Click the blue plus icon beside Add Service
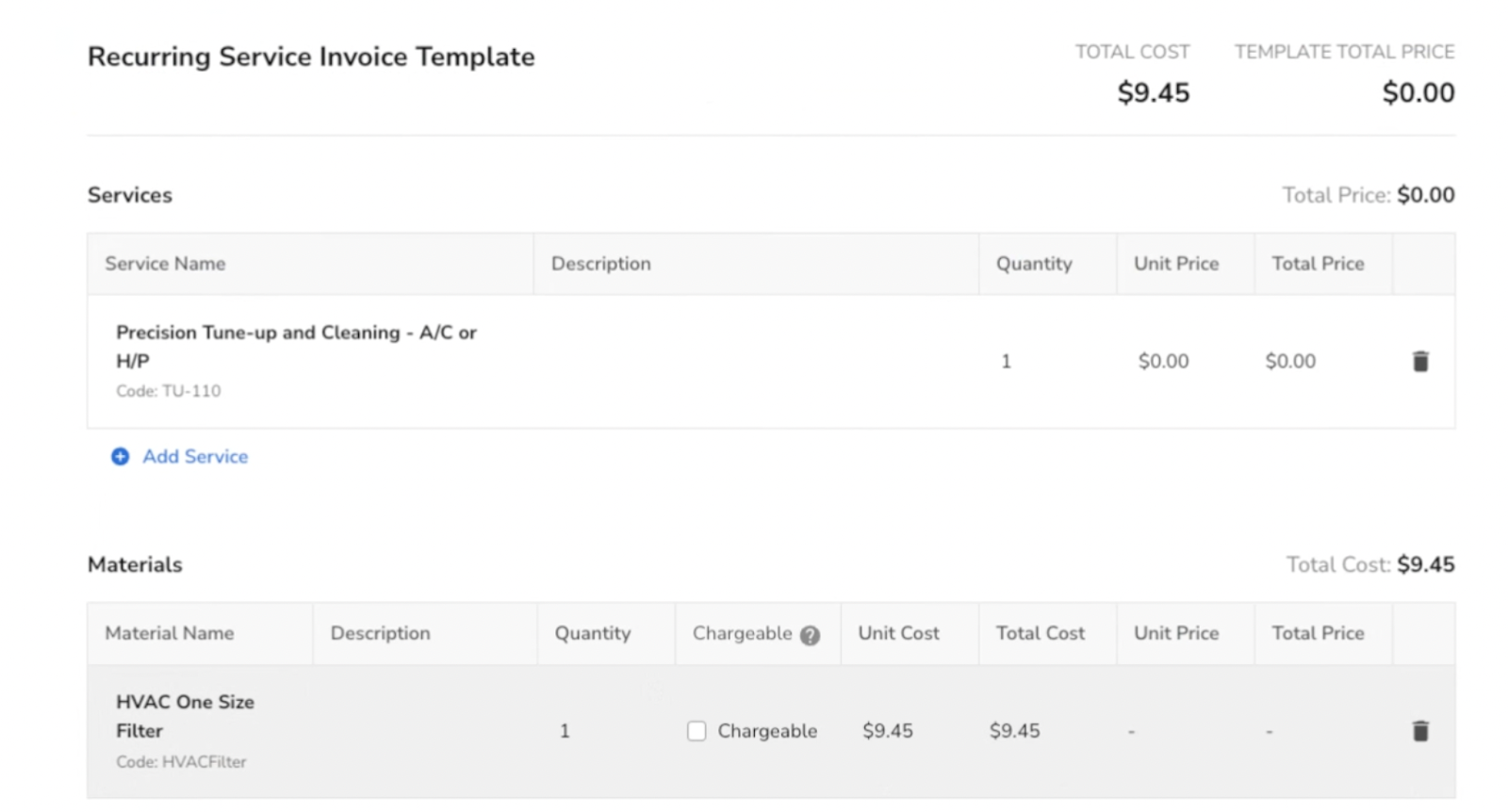The image size is (1508, 812). [x=121, y=457]
